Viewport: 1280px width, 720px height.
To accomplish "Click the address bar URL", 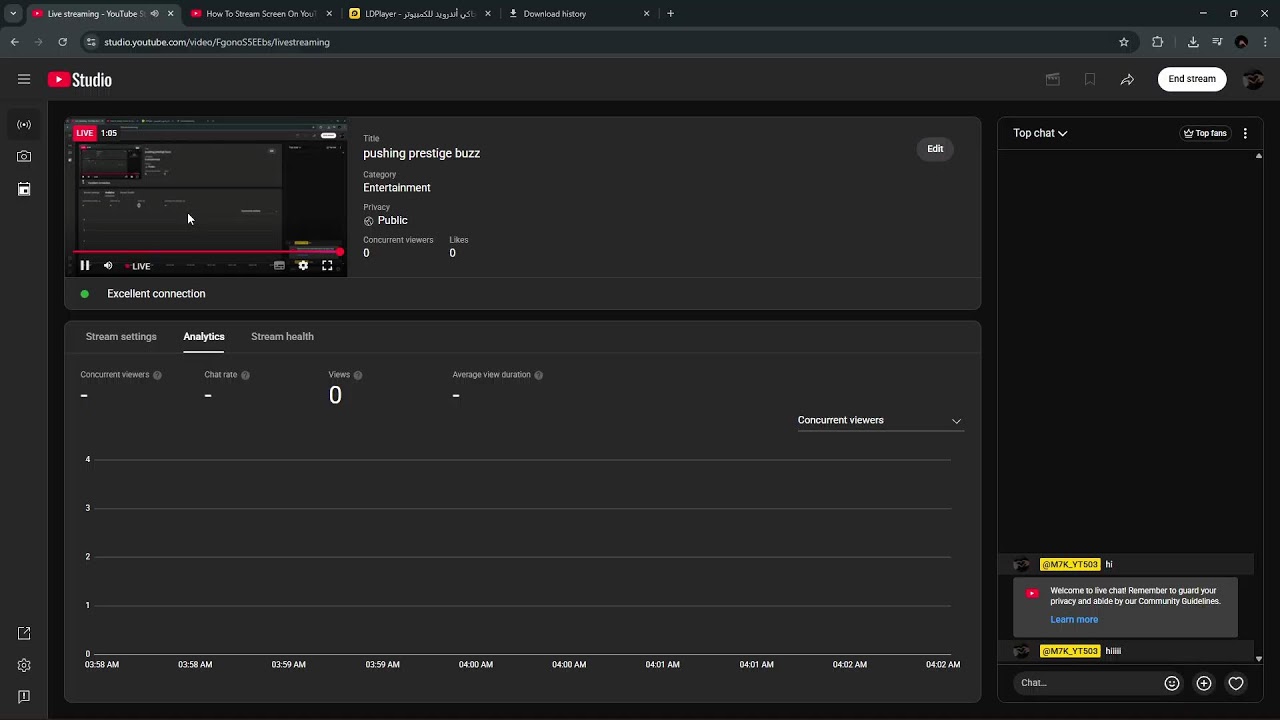I will [217, 42].
